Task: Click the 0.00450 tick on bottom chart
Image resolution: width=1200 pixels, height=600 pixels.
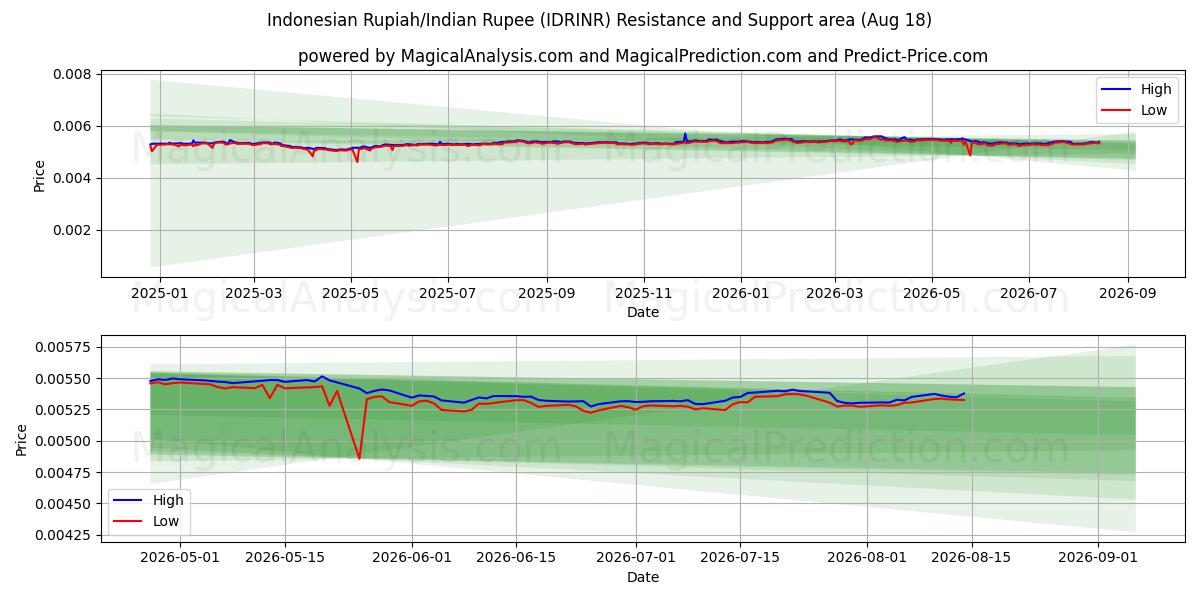Action: 63,504
